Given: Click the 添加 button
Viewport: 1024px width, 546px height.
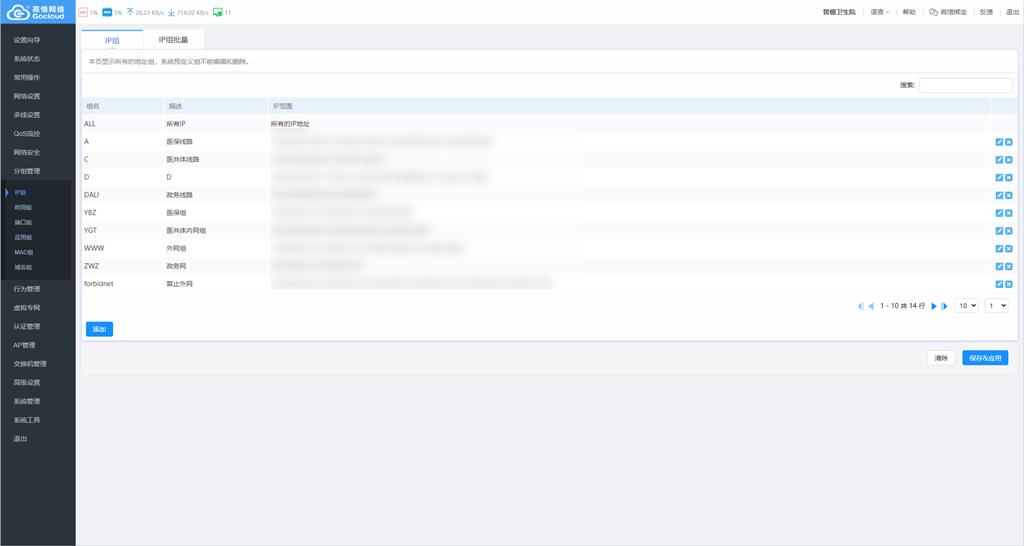Looking at the screenshot, I should pos(99,329).
